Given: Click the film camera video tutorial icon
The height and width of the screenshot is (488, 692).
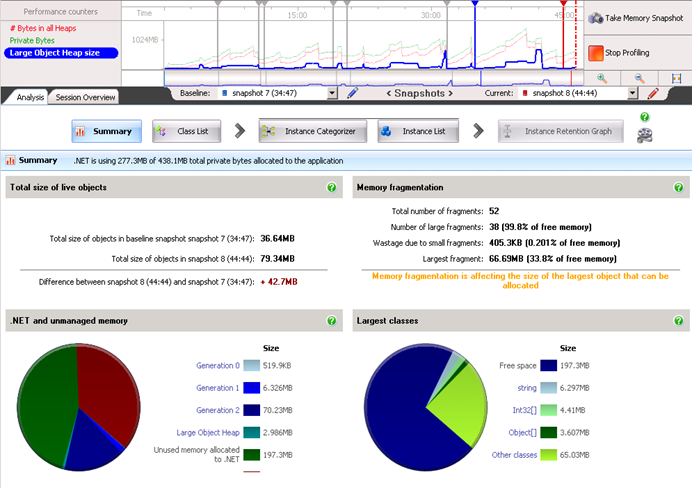Looking at the screenshot, I should (644, 135).
